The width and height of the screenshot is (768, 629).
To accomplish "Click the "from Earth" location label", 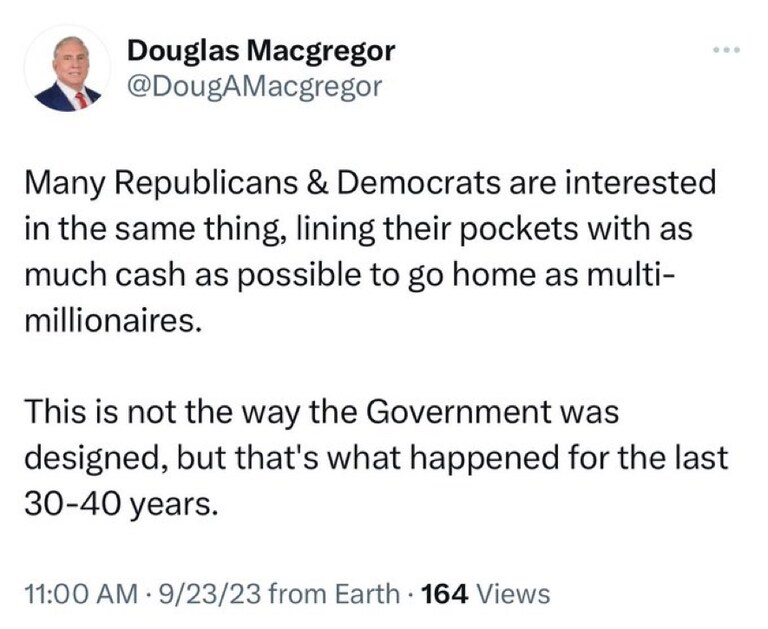I will (x=334, y=594).
